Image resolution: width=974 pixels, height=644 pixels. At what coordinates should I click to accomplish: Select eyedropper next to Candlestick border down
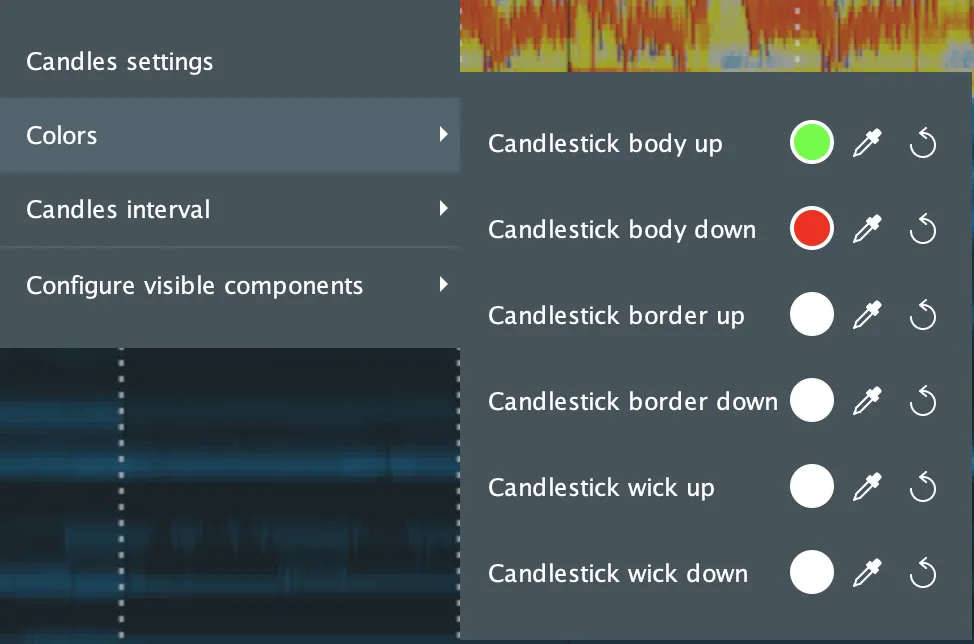point(866,402)
